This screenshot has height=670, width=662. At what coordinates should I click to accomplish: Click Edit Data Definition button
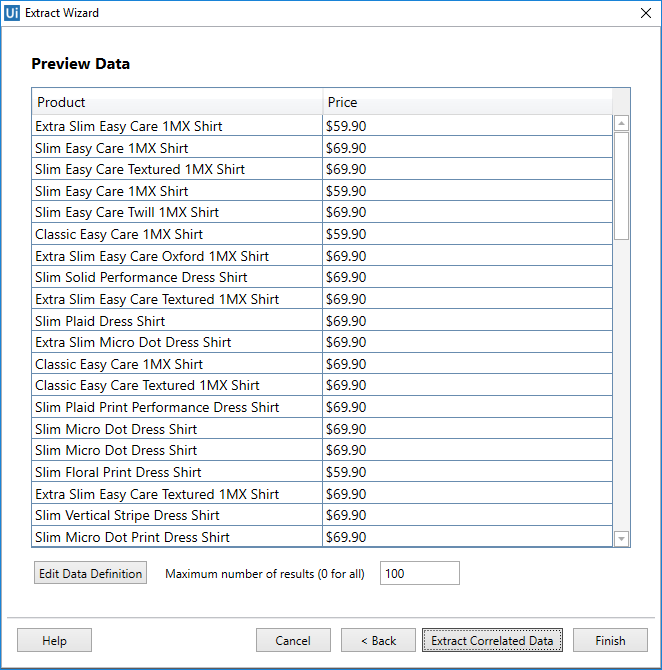[x=90, y=574]
